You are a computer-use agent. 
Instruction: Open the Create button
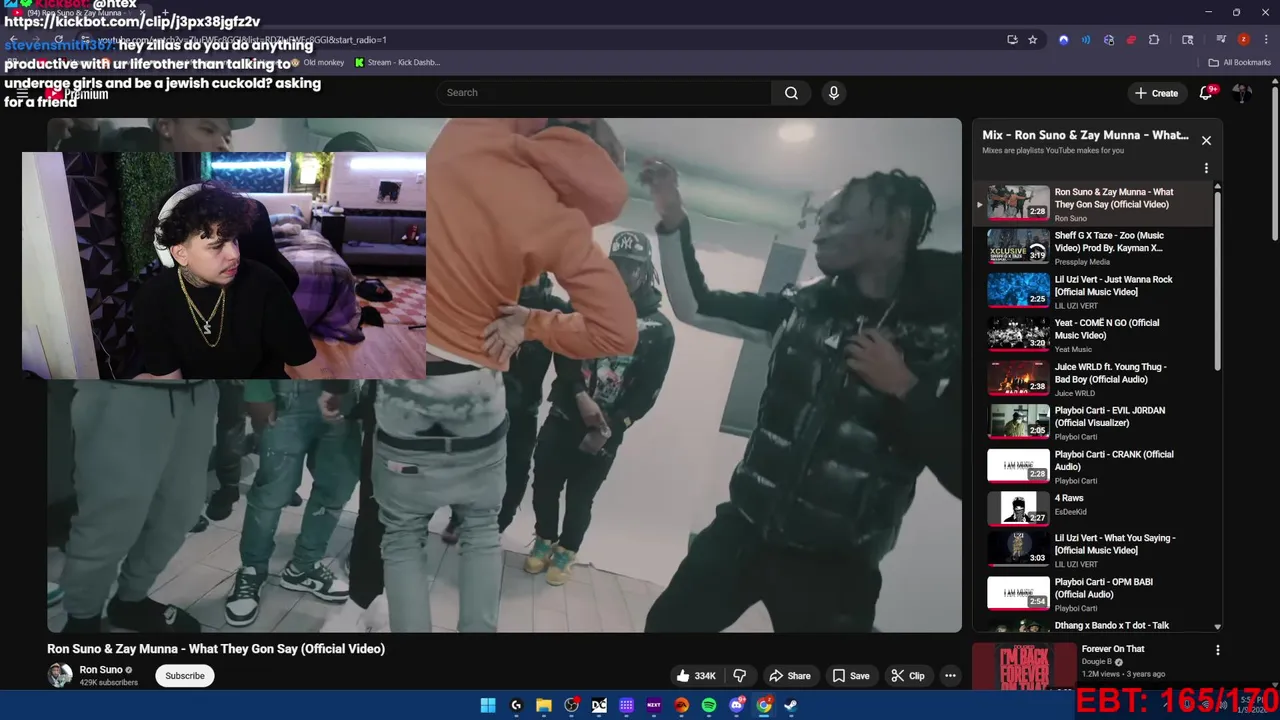[x=1156, y=93]
